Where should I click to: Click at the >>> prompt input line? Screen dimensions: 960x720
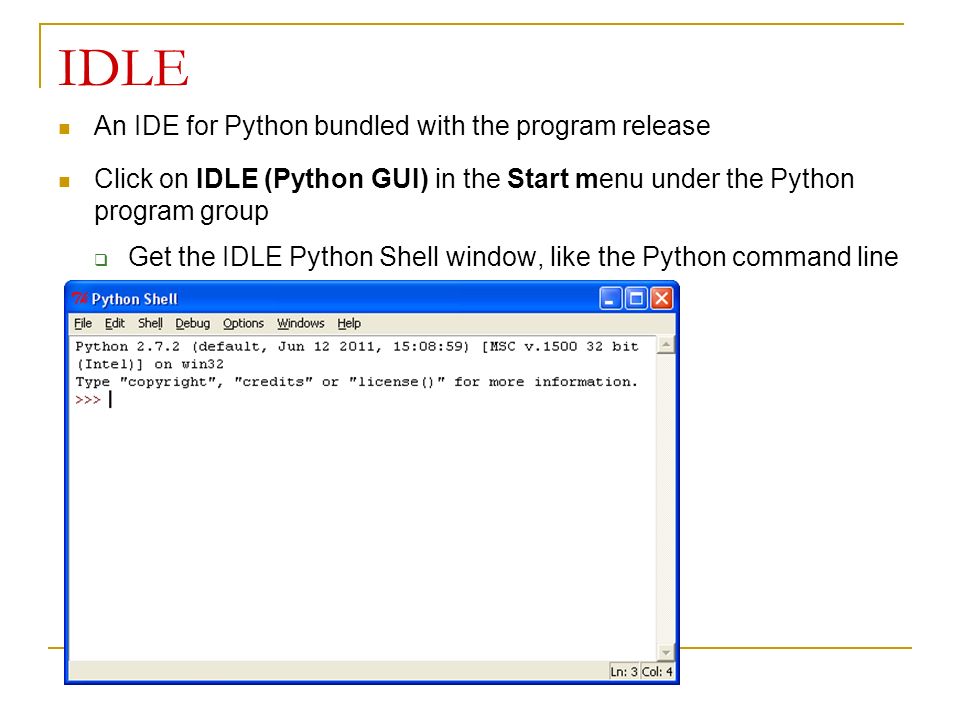[111, 400]
